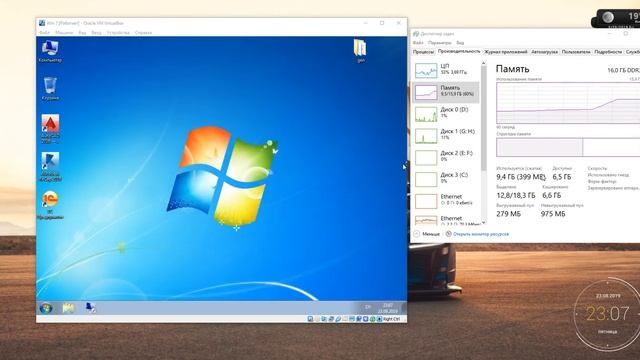Switch to the Процессы tab
Viewport: 640px width, 360px height.
[x=423, y=52]
